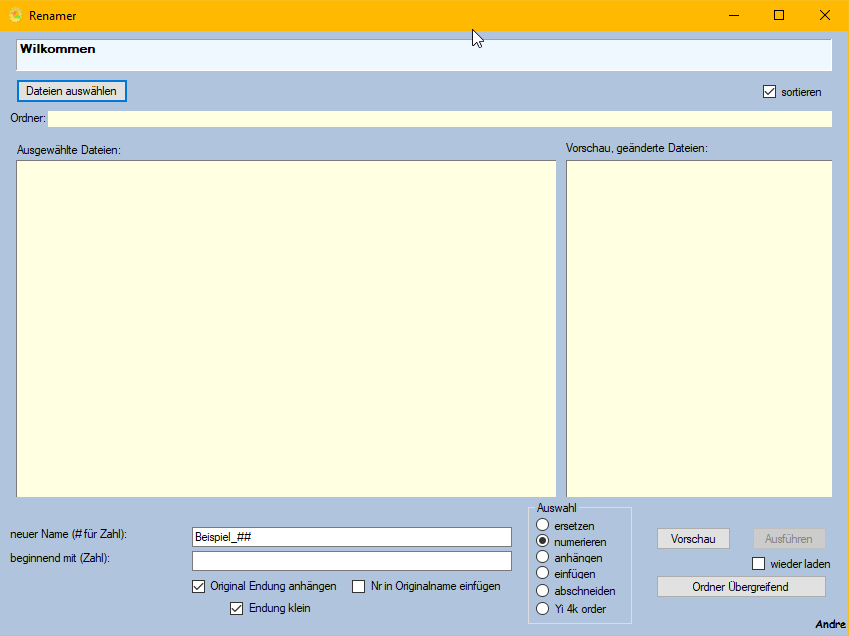Image resolution: width=849 pixels, height=636 pixels.
Task: Choose the Yi 4k order option
Action: pos(543,608)
